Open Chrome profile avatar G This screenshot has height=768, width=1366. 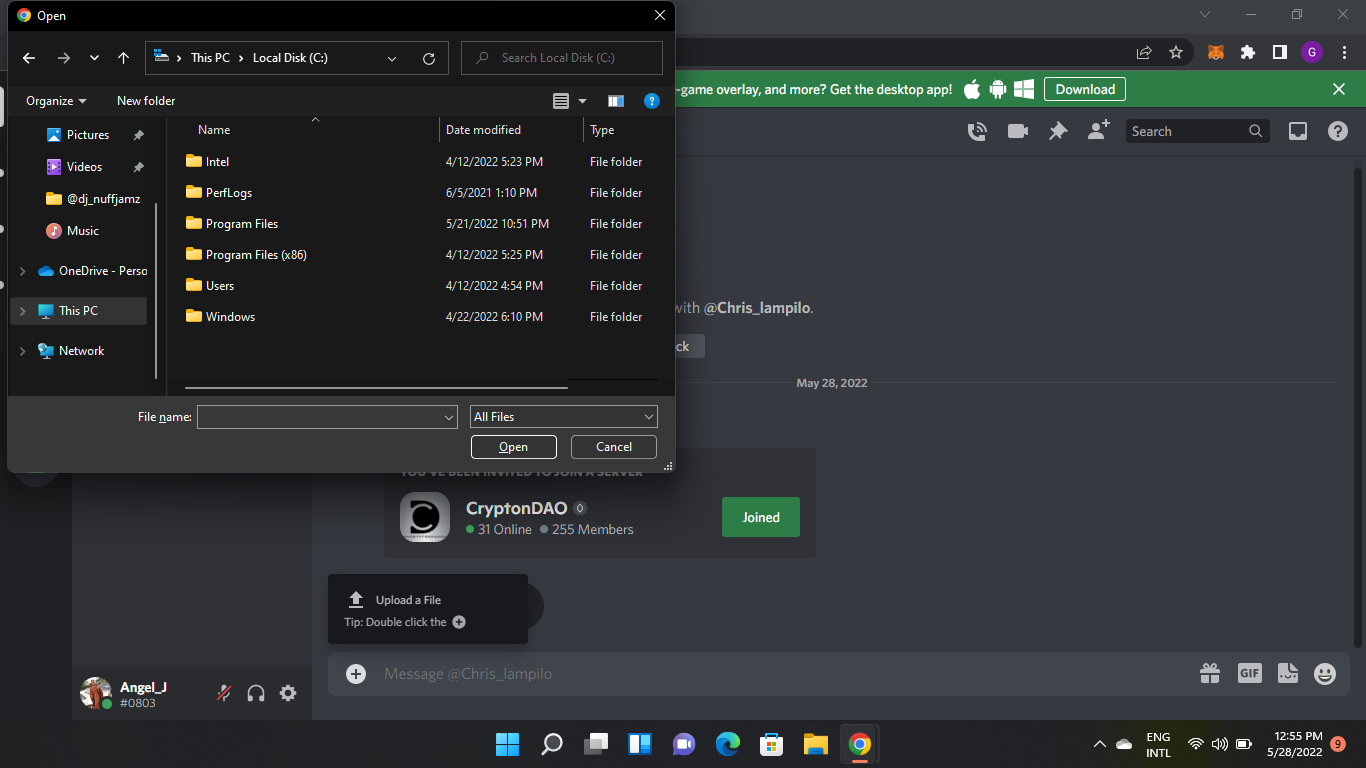pyautogui.click(x=1312, y=52)
